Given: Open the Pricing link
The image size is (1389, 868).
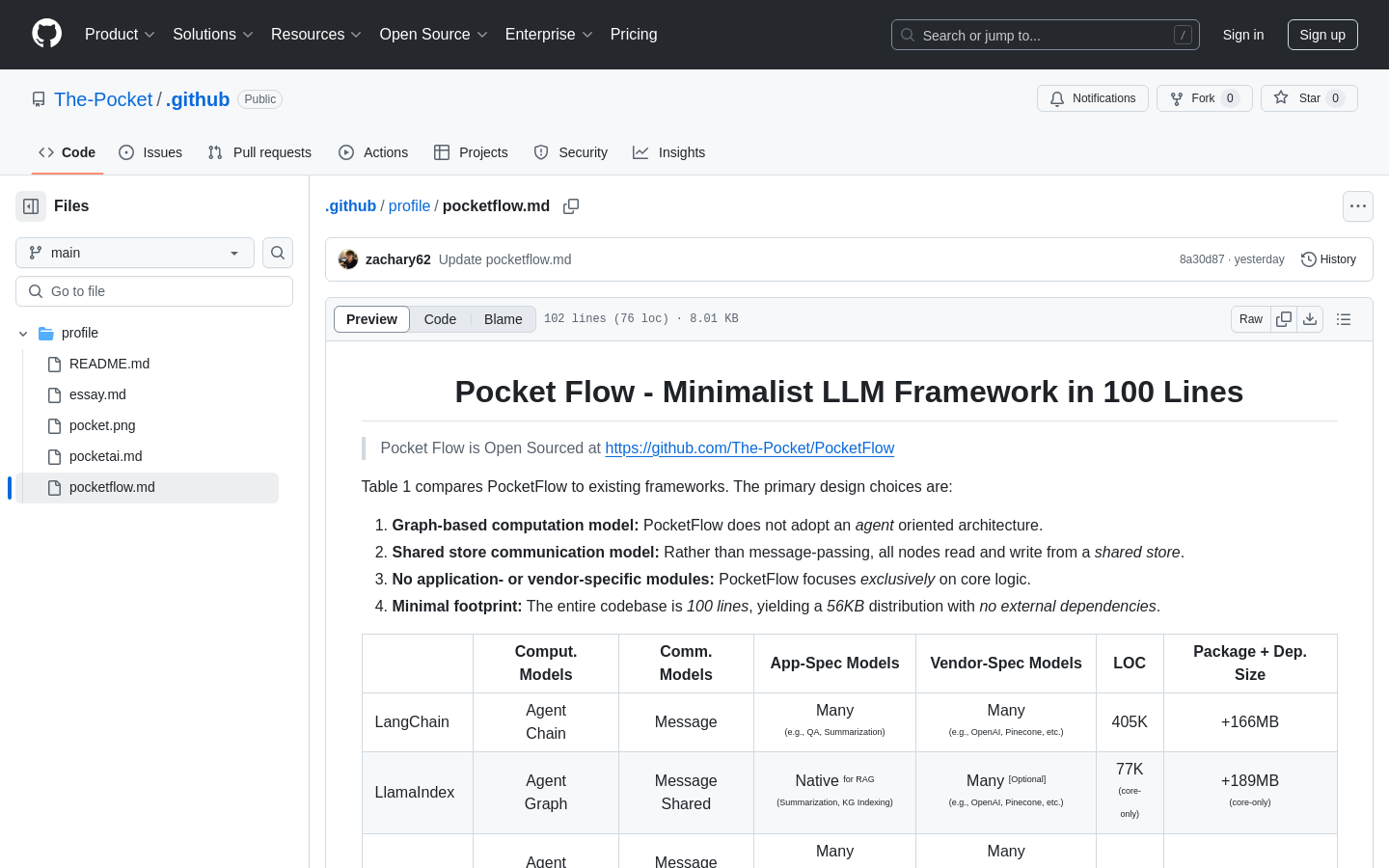Looking at the screenshot, I should [x=634, y=35].
